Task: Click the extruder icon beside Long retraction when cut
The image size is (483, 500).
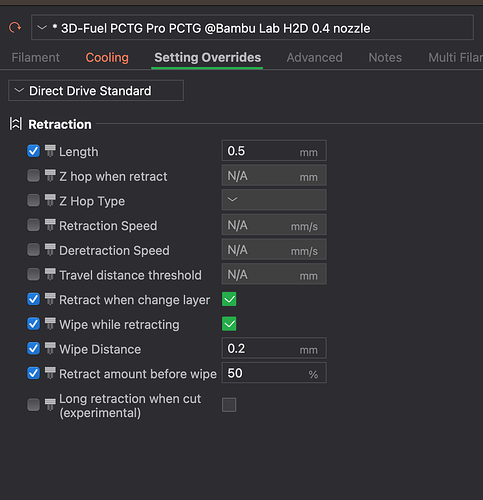Action: 50,405
